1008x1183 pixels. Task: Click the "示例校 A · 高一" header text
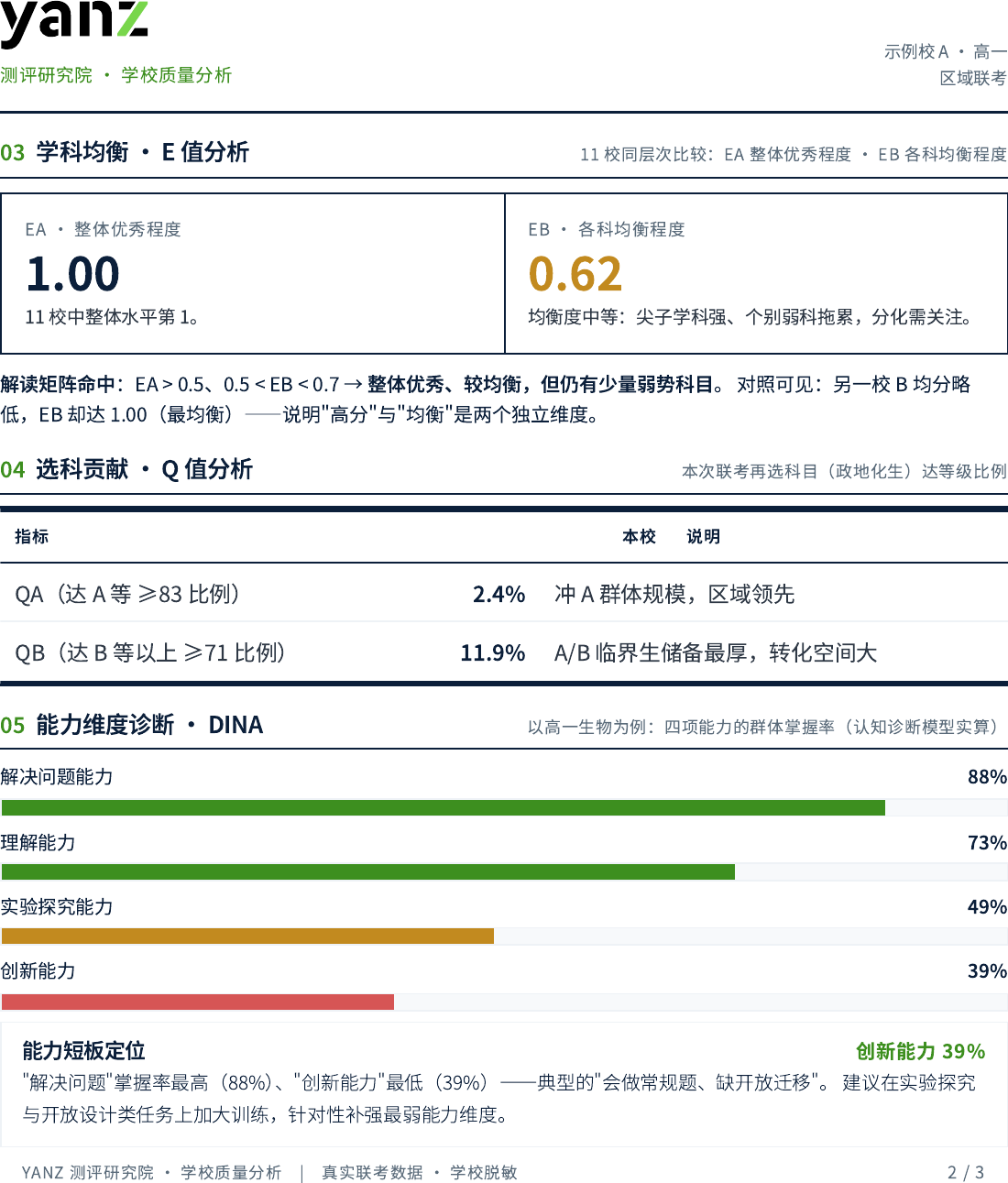pyautogui.click(x=945, y=51)
